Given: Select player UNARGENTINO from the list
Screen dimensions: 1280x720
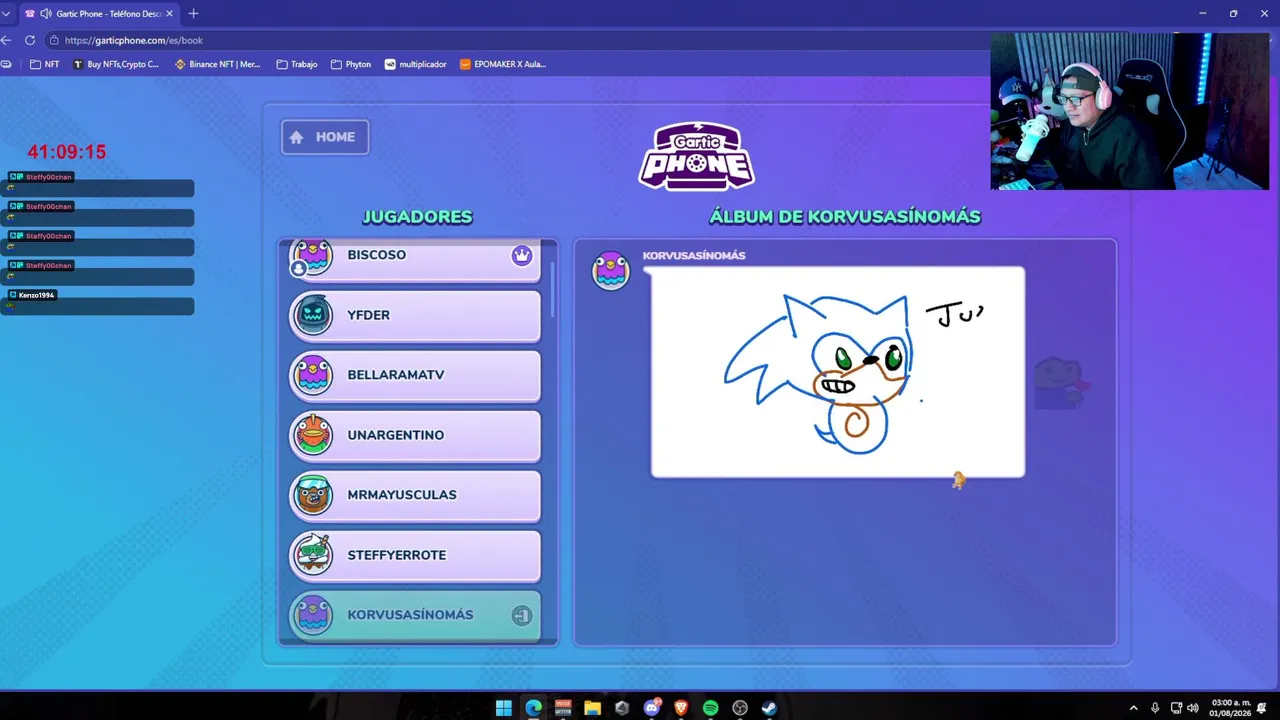Looking at the screenshot, I should 415,436.
